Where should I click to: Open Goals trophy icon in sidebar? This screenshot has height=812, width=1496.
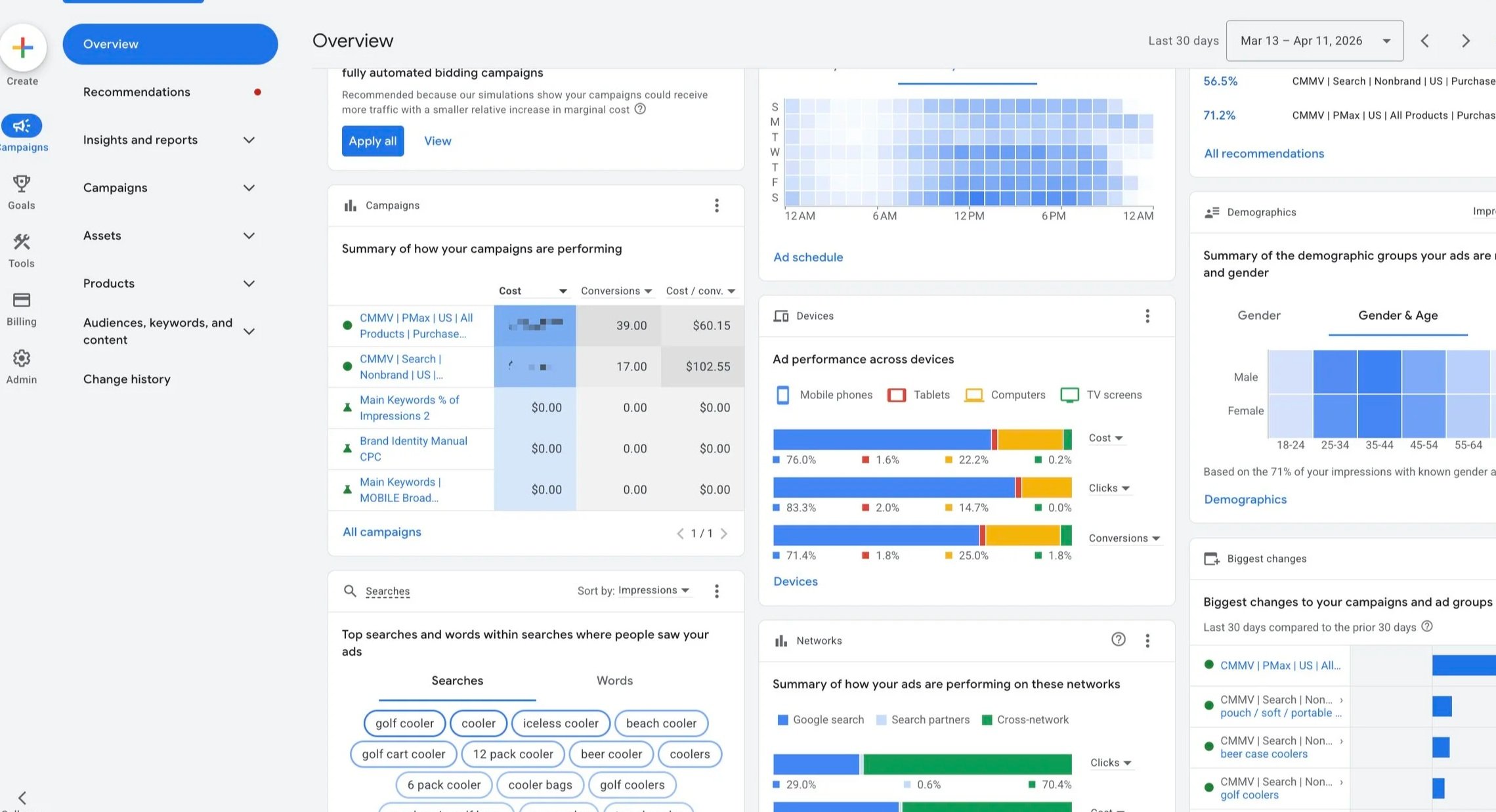[22, 184]
